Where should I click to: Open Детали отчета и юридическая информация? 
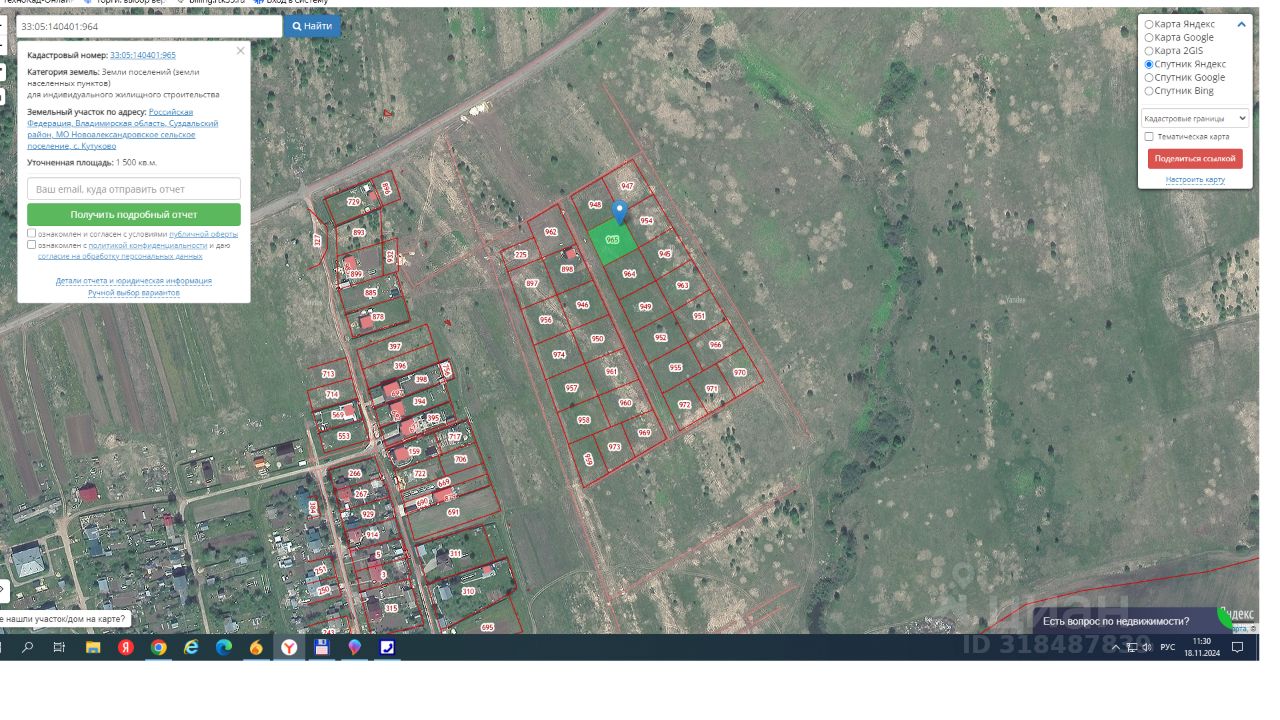pyautogui.click(x=134, y=281)
